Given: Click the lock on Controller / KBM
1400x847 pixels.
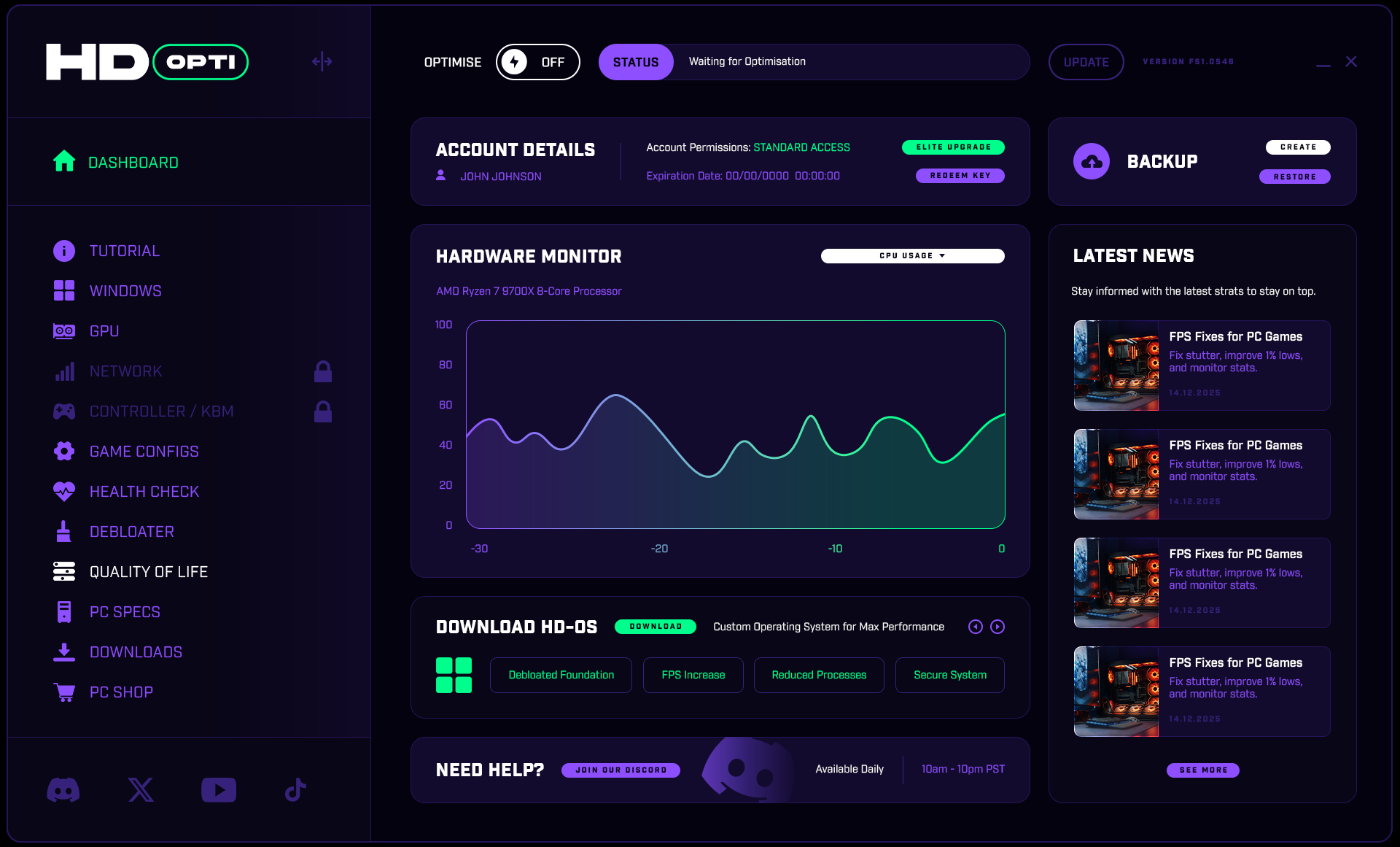Looking at the screenshot, I should (x=323, y=411).
